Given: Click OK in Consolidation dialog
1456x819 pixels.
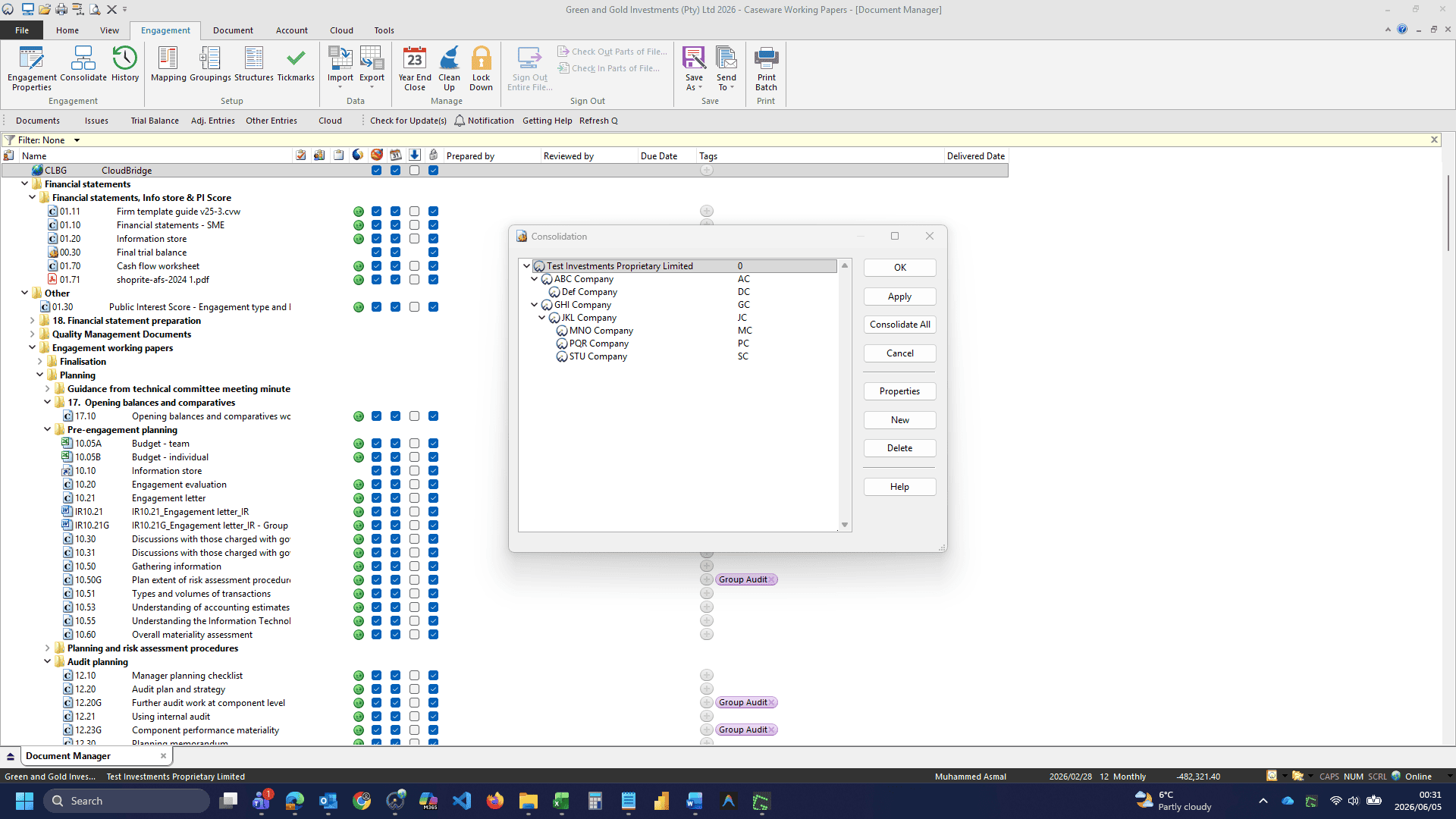Looking at the screenshot, I should 900,268.
